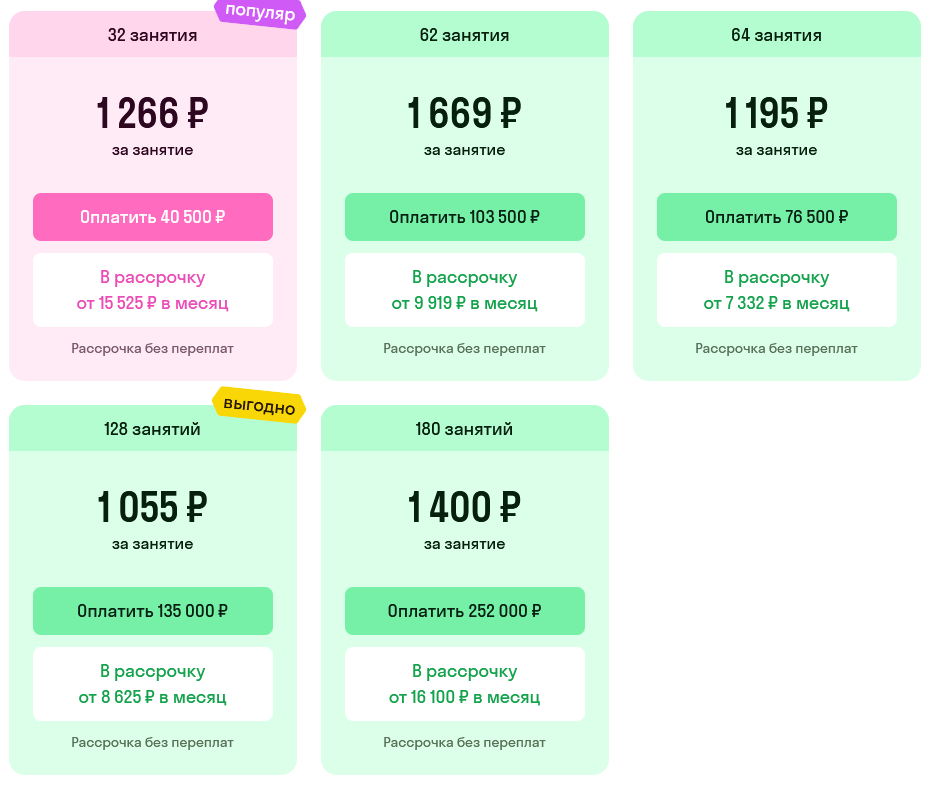Click Рассрочка без переплат under 64 занятия
The height and width of the screenshot is (785, 932).
[x=776, y=348]
